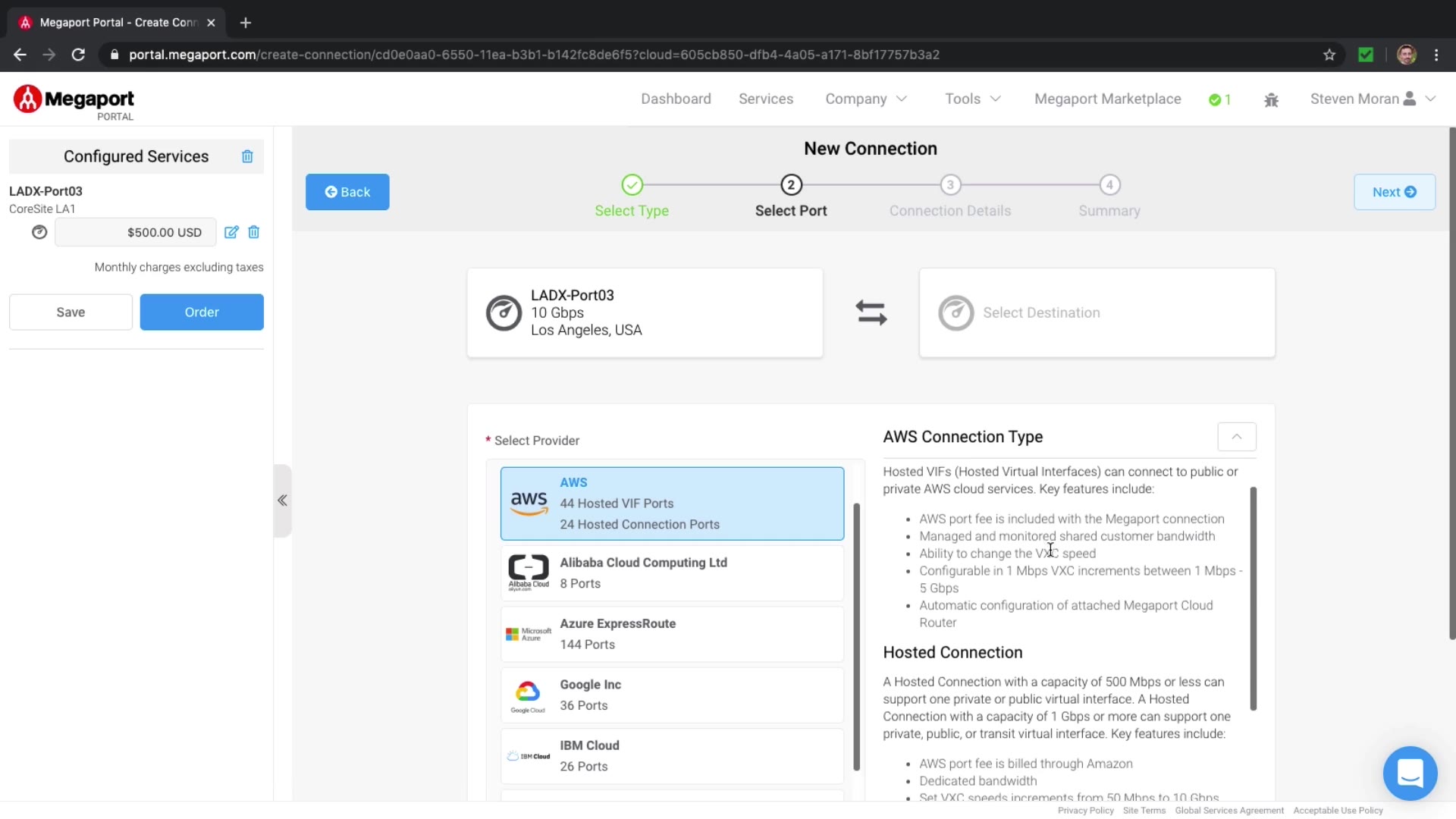Click the Next button
This screenshot has width=1456, height=819.
pyautogui.click(x=1394, y=192)
